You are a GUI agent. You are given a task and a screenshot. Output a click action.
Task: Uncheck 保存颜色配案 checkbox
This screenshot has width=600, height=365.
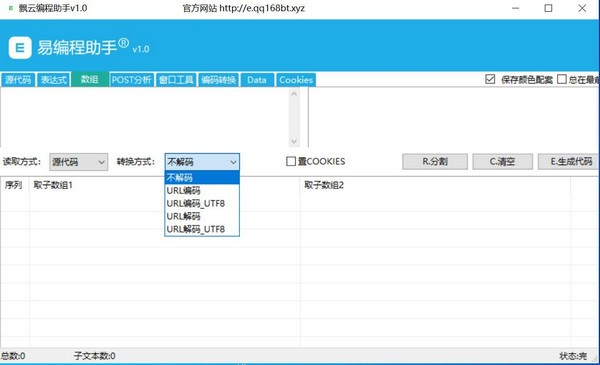pos(490,79)
